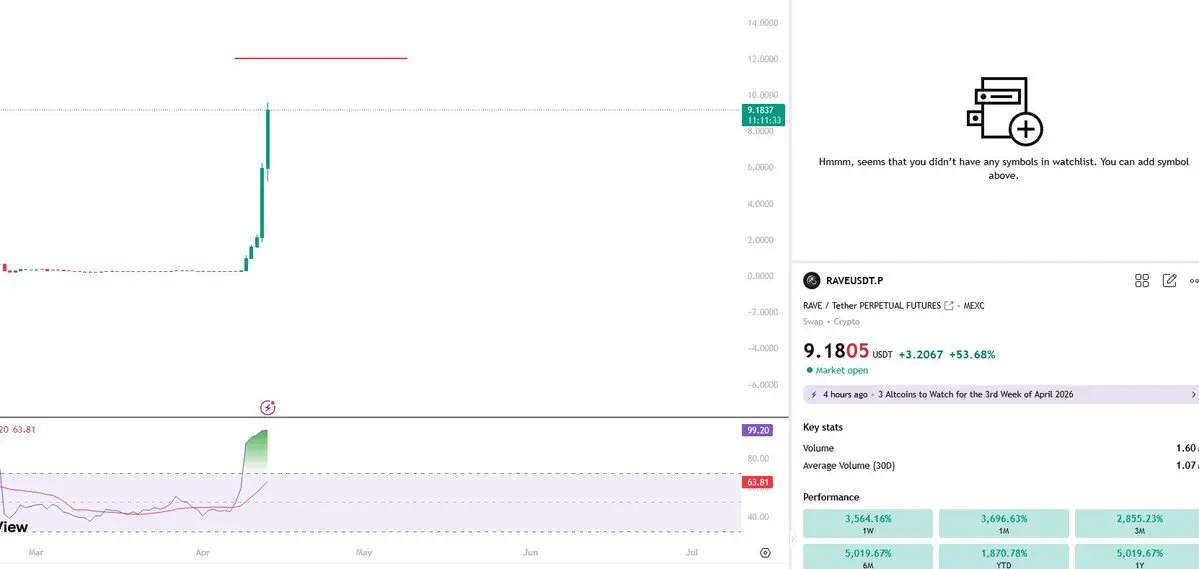Click 'RAVE / Tether PERPETUAL FUTURES' description
This screenshot has height=569, width=1199.
(x=872, y=306)
